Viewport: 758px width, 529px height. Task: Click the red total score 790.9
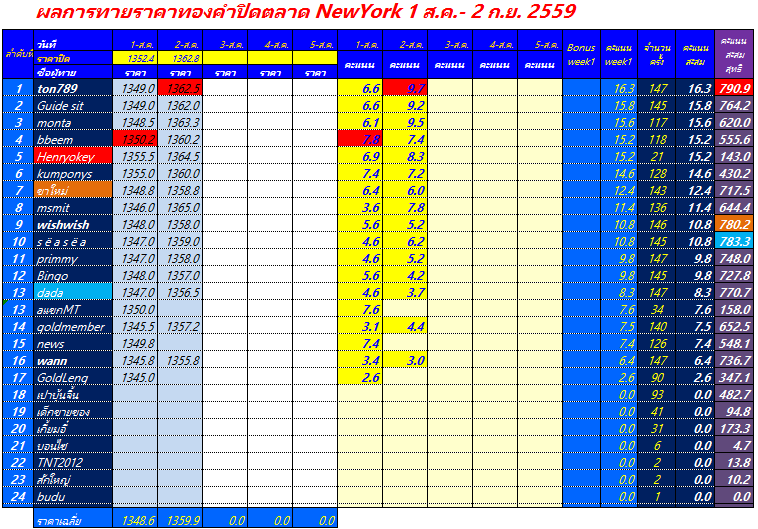click(x=734, y=88)
